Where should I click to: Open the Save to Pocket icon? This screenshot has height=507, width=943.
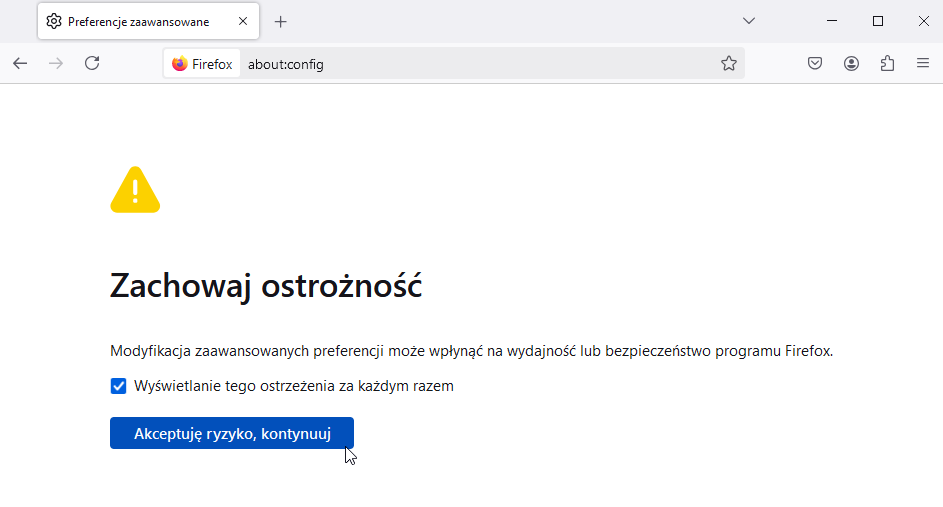pyautogui.click(x=815, y=64)
